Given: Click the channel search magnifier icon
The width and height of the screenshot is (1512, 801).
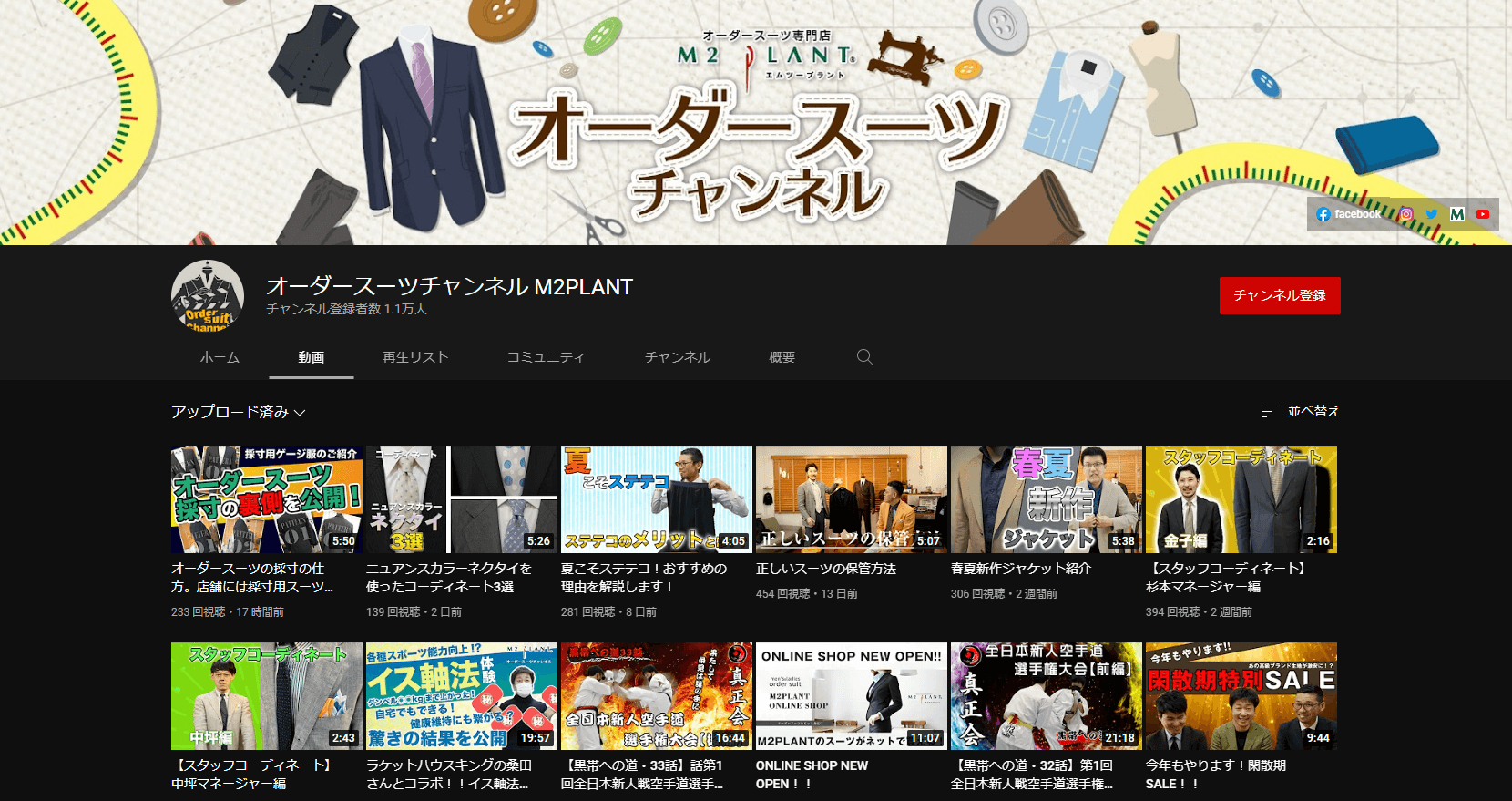Looking at the screenshot, I should pos(864,357).
